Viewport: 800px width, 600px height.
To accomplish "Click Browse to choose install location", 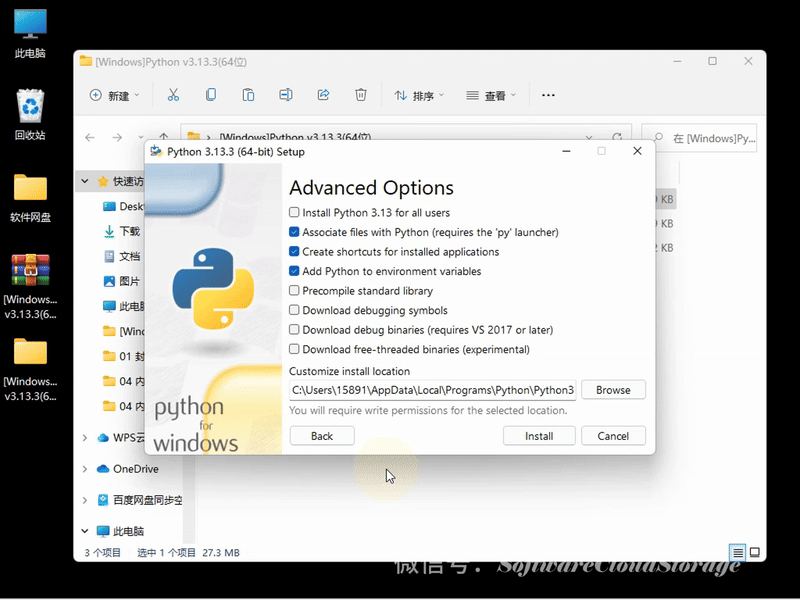I will click(x=613, y=390).
